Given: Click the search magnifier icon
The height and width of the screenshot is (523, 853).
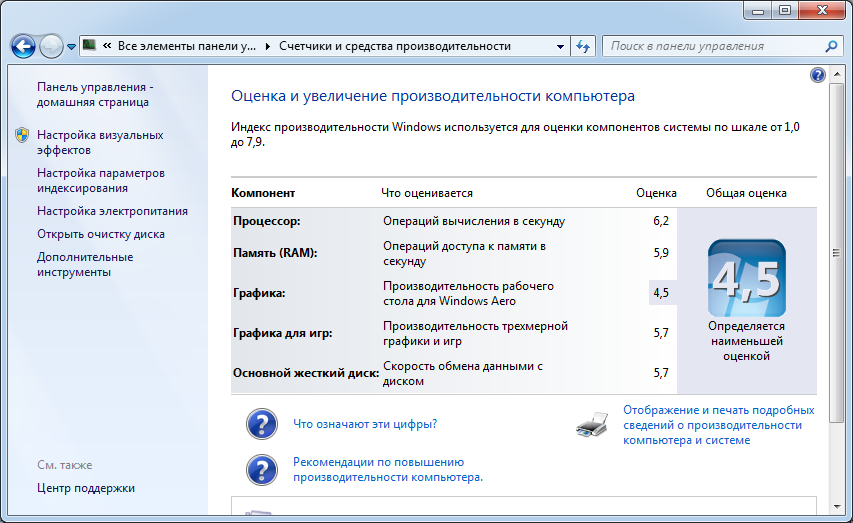Looking at the screenshot, I should tap(831, 46).
